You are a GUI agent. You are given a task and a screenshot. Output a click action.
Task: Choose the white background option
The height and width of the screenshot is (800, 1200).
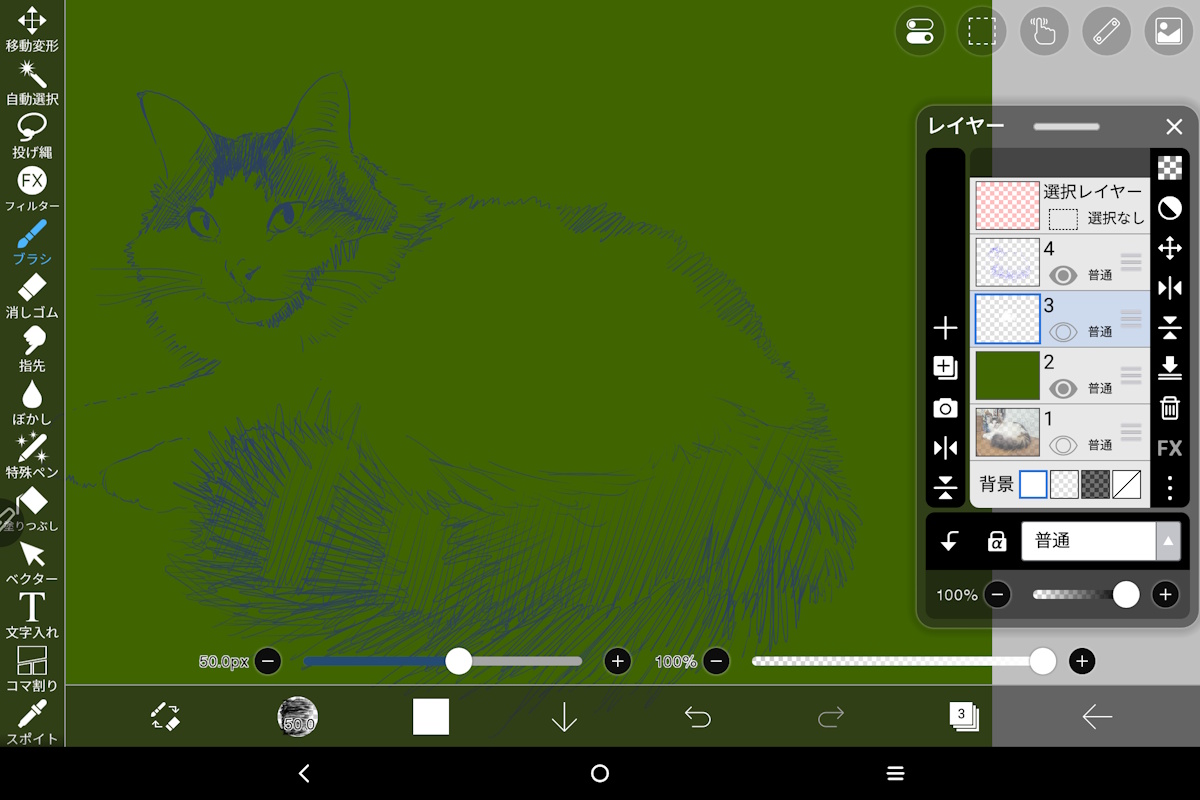coord(1033,485)
